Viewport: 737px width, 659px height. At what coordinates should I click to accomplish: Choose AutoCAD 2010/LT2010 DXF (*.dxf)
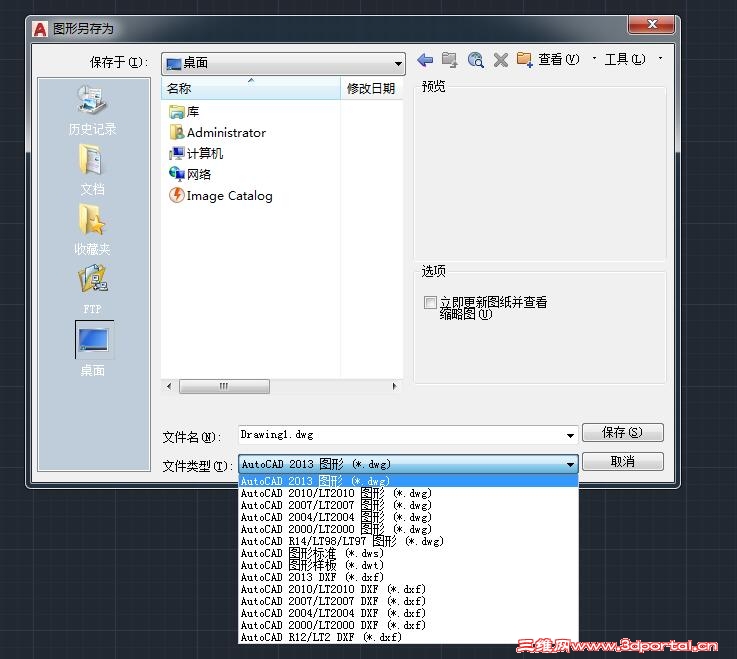(408, 589)
